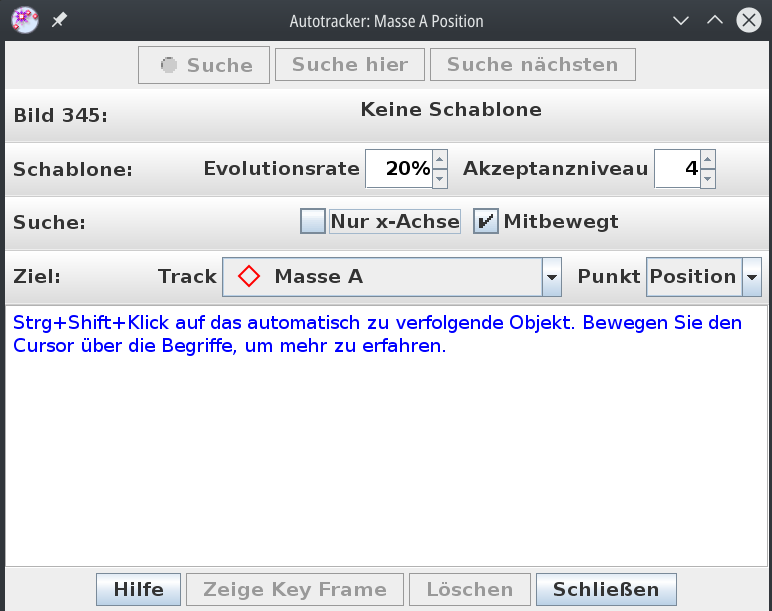Click the Akzeptanzniveau value field

(x=677, y=169)
